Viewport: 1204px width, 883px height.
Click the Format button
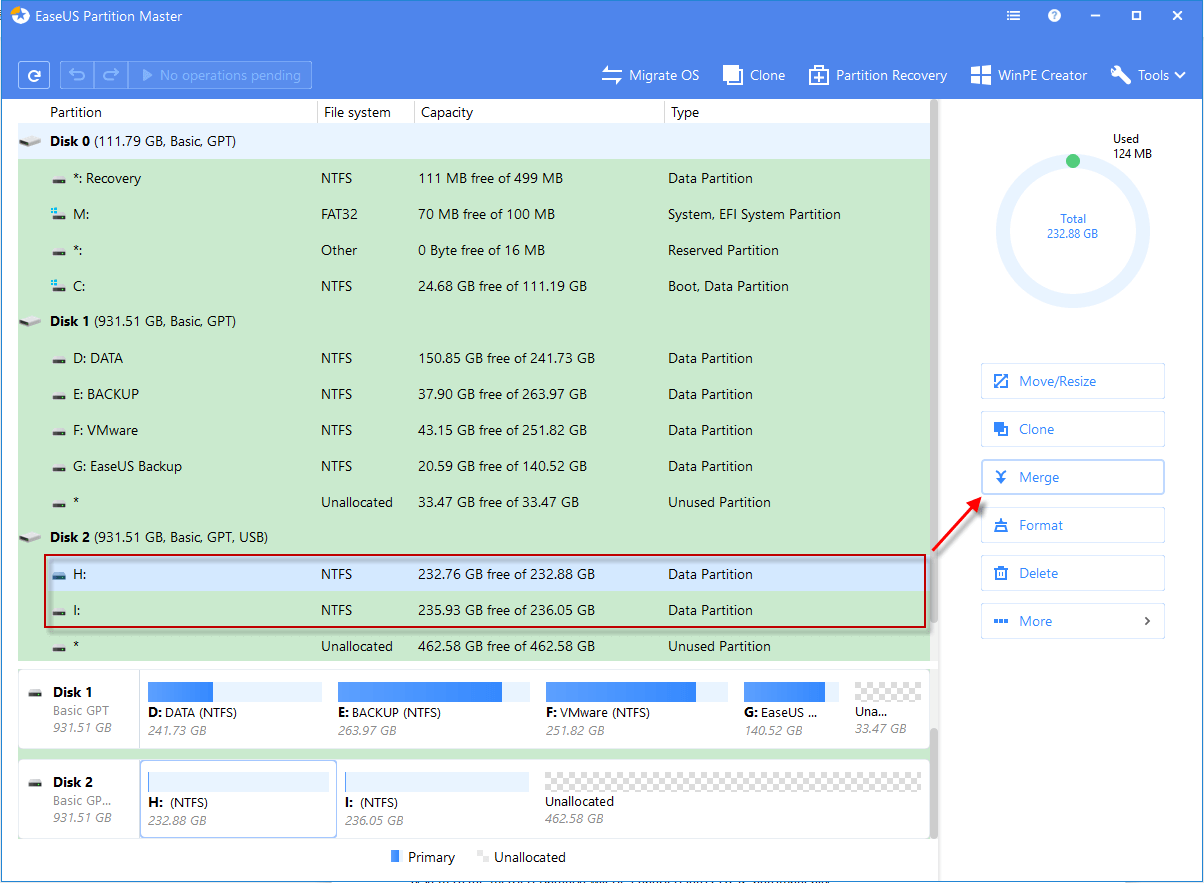[x=1073, y=525]
